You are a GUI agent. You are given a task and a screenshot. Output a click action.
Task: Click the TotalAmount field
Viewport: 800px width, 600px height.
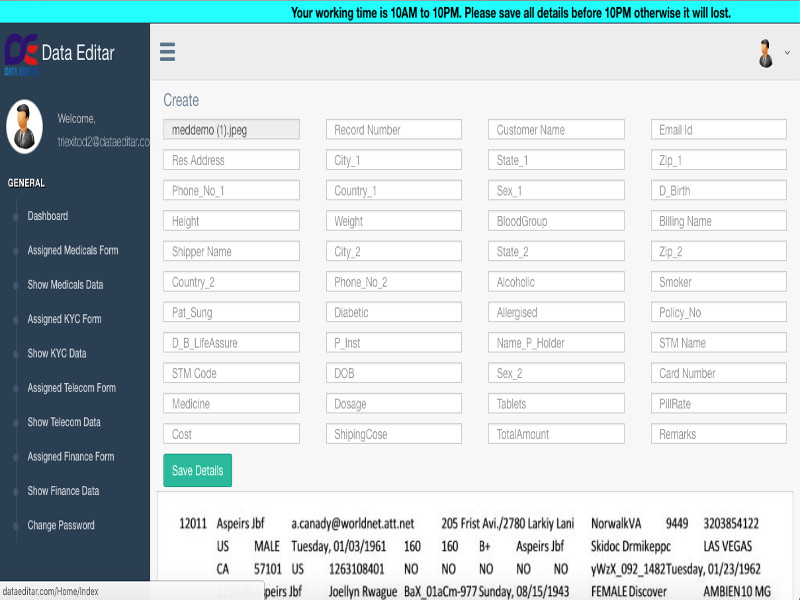pos(556,434)
